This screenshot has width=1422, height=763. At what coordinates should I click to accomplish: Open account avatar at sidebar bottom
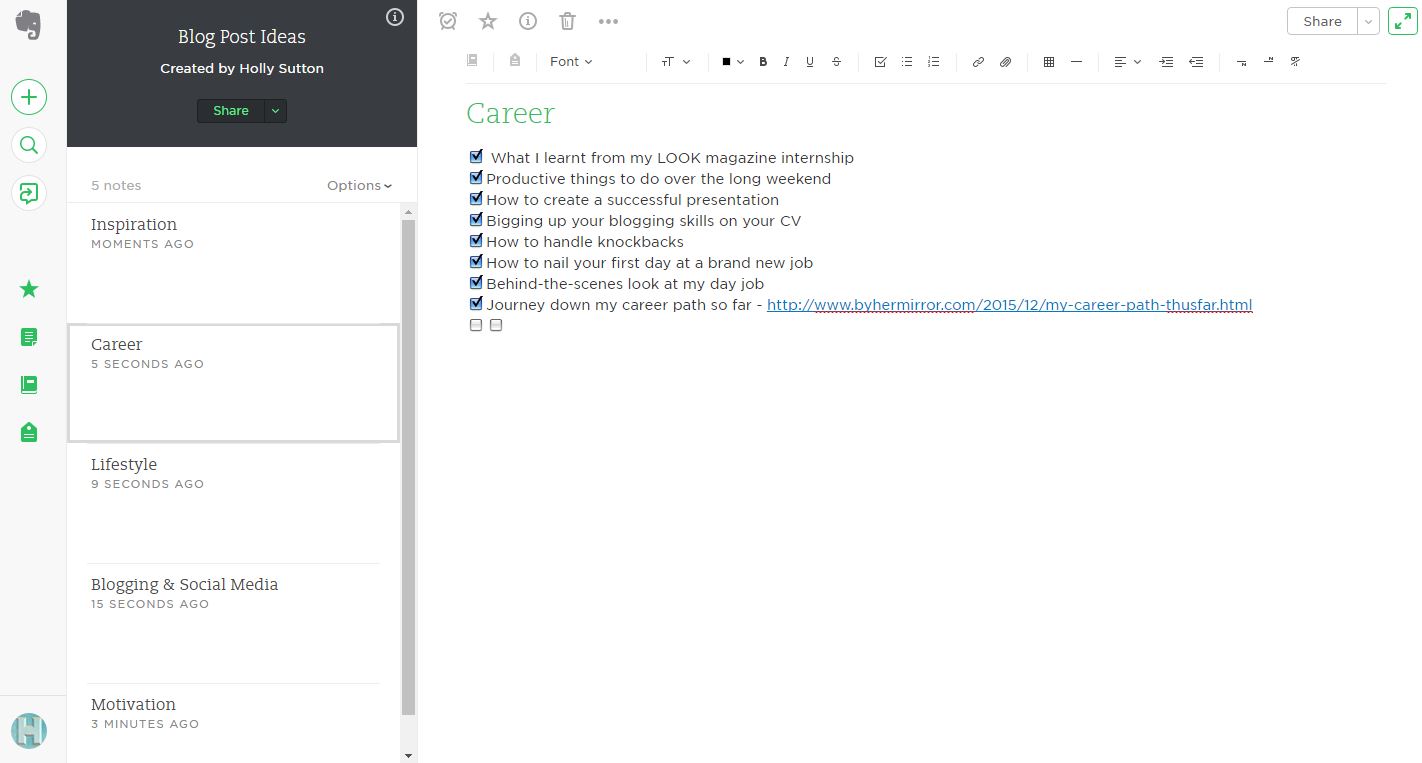point(29,730)
